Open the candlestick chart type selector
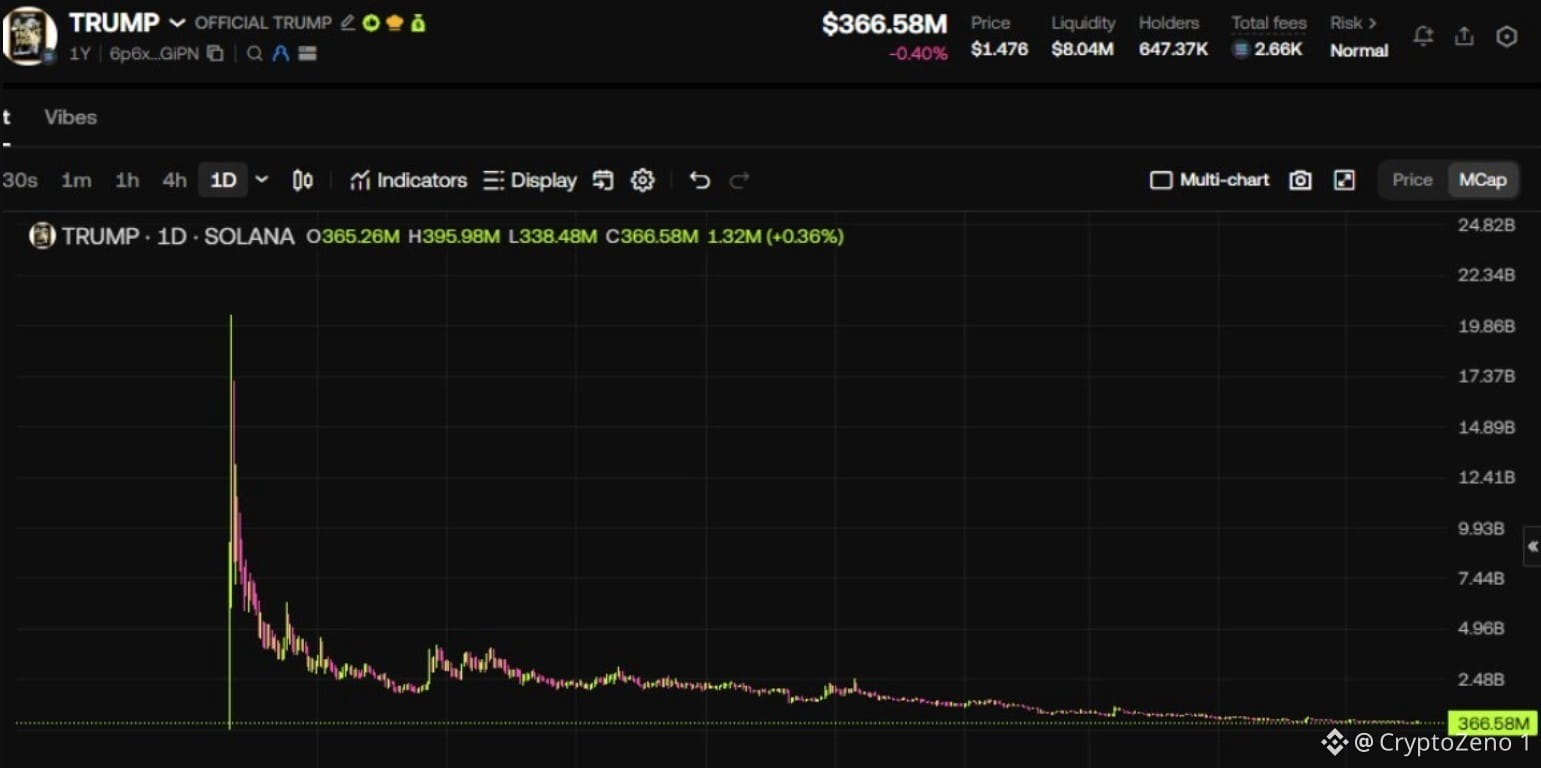The image size is (1541, 768). (303, 180)
